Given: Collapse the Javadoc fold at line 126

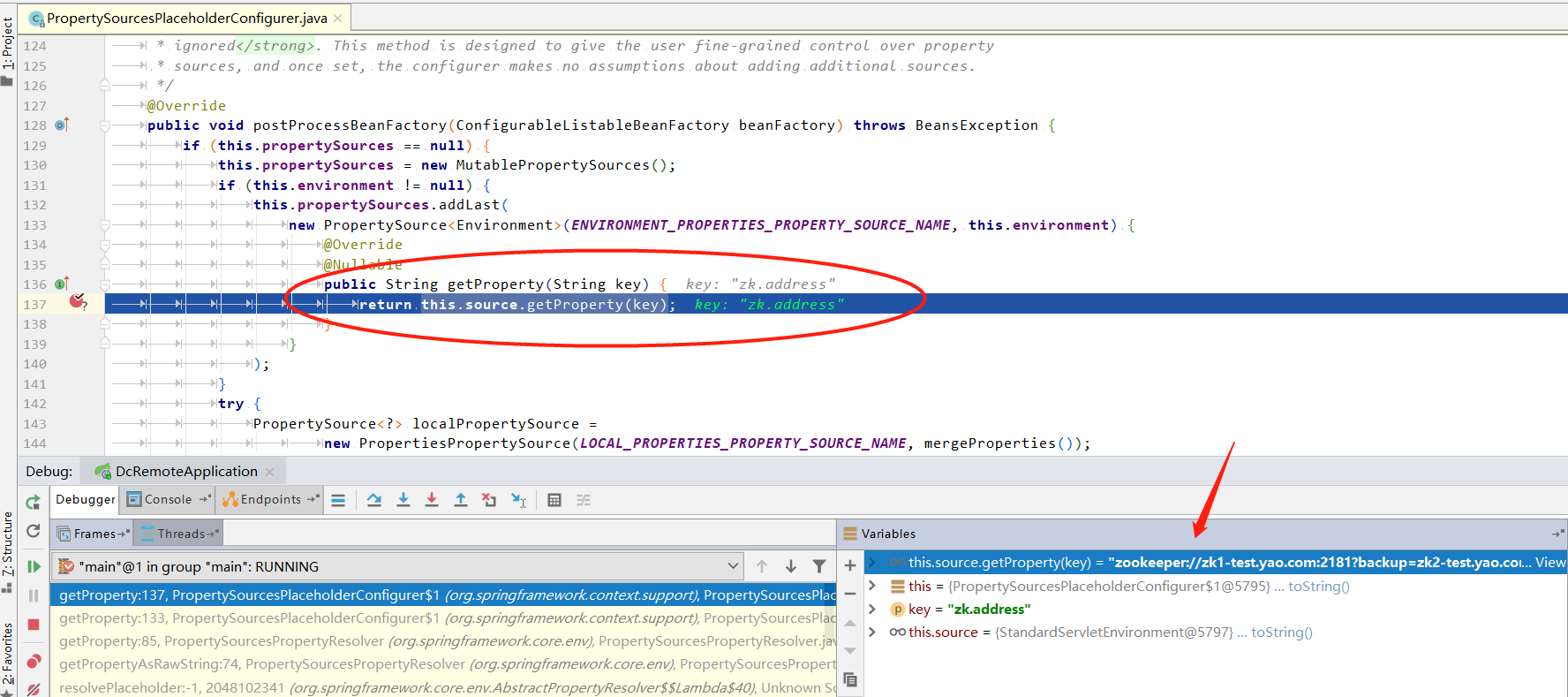Looking at the screenshot, I should [x=105, y=85].
